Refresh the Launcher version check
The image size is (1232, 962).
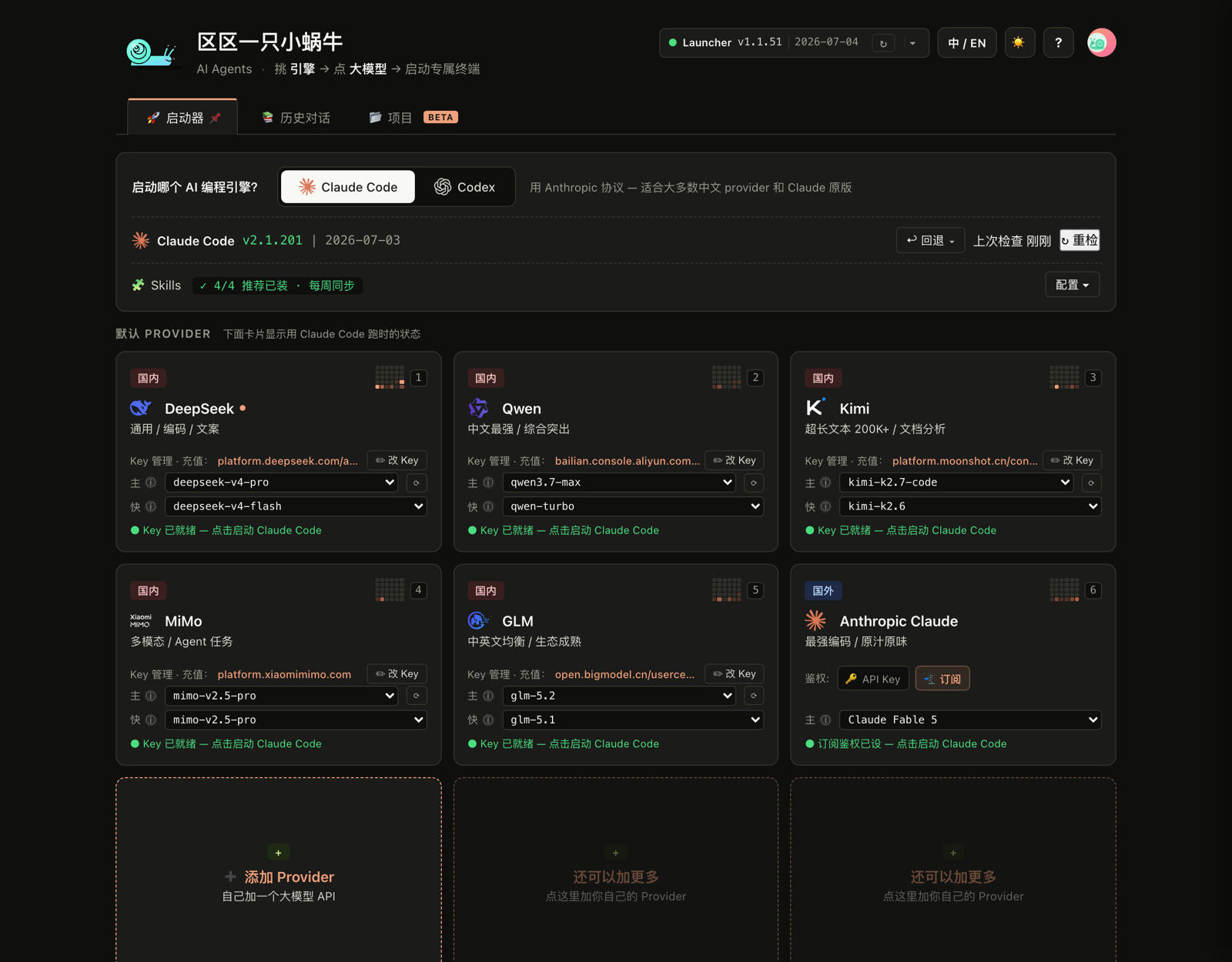(x=883, y=43)
